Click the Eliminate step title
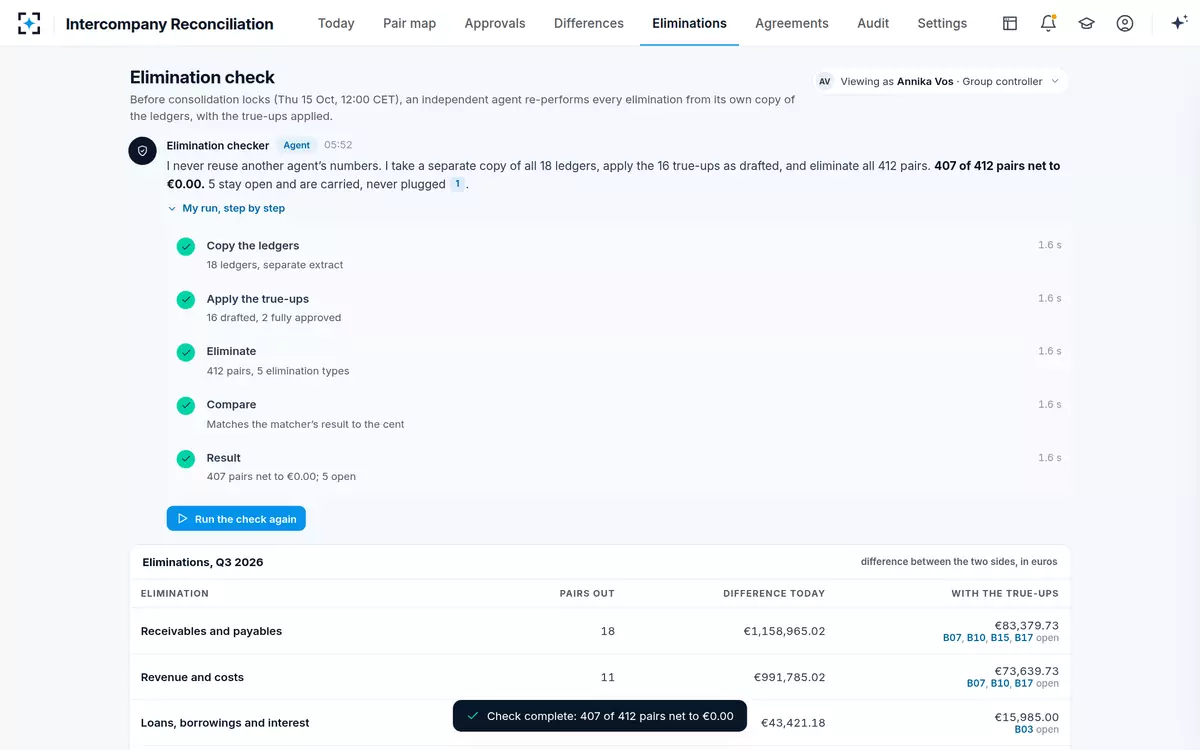1200x750 pixels. pos(231,351)
